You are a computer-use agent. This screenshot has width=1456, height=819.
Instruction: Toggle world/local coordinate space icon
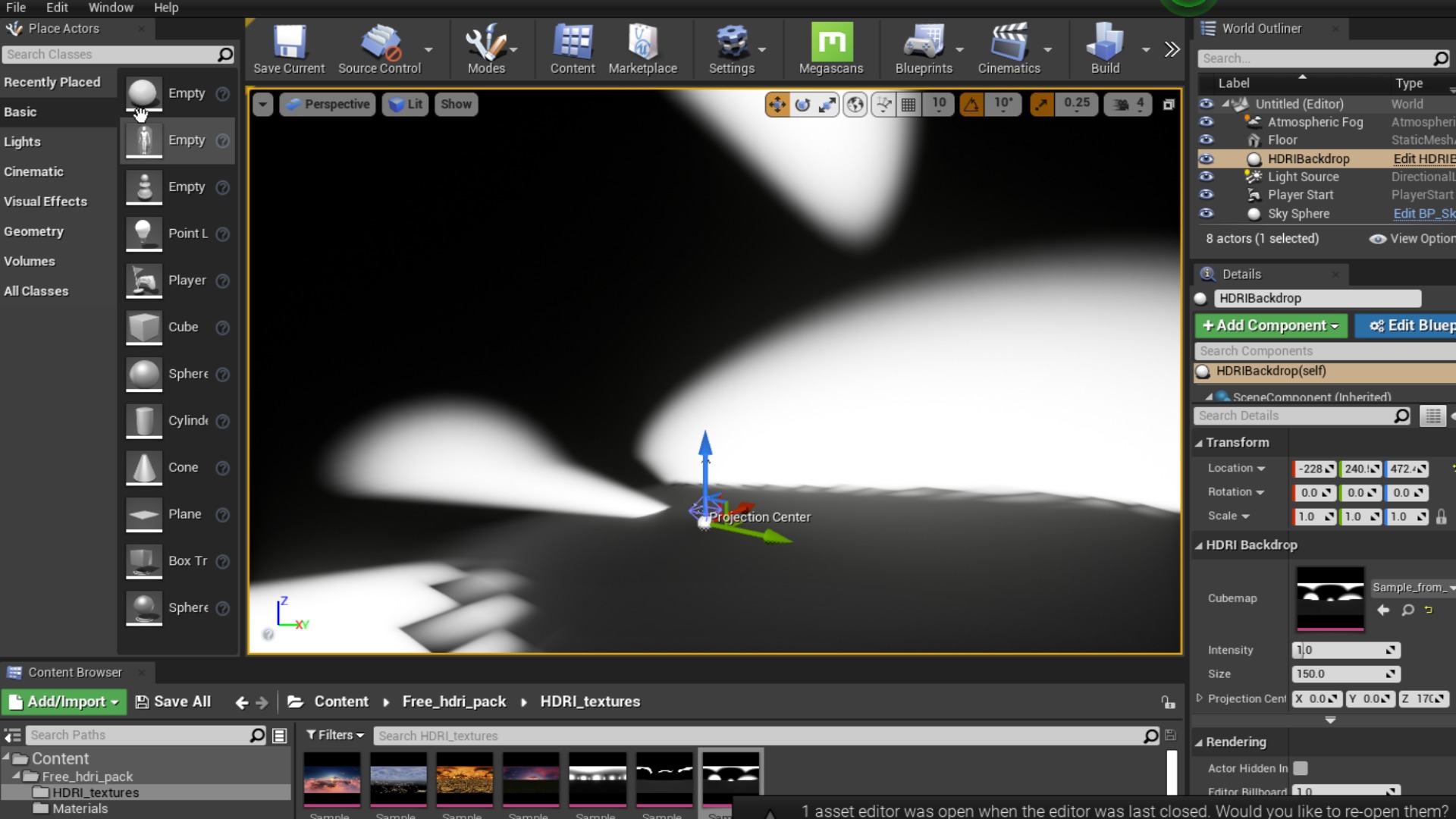point(855,105)
